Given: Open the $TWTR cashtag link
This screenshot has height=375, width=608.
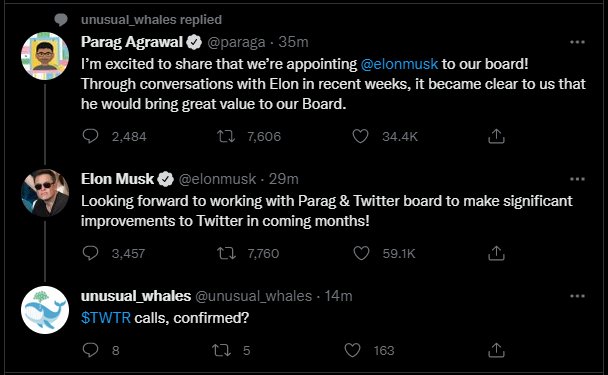Looking at the screenshot, I should [x=106, y=318].
